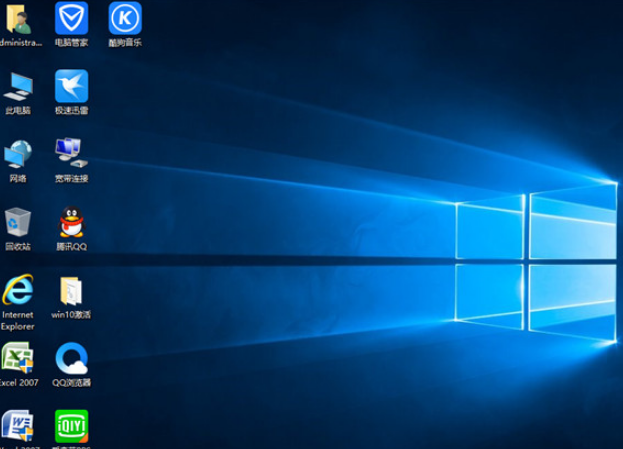Launch the green iQIYI video icon
This screenshot has width=623, height=449.
pyautogui.click(x=71, y=426)
